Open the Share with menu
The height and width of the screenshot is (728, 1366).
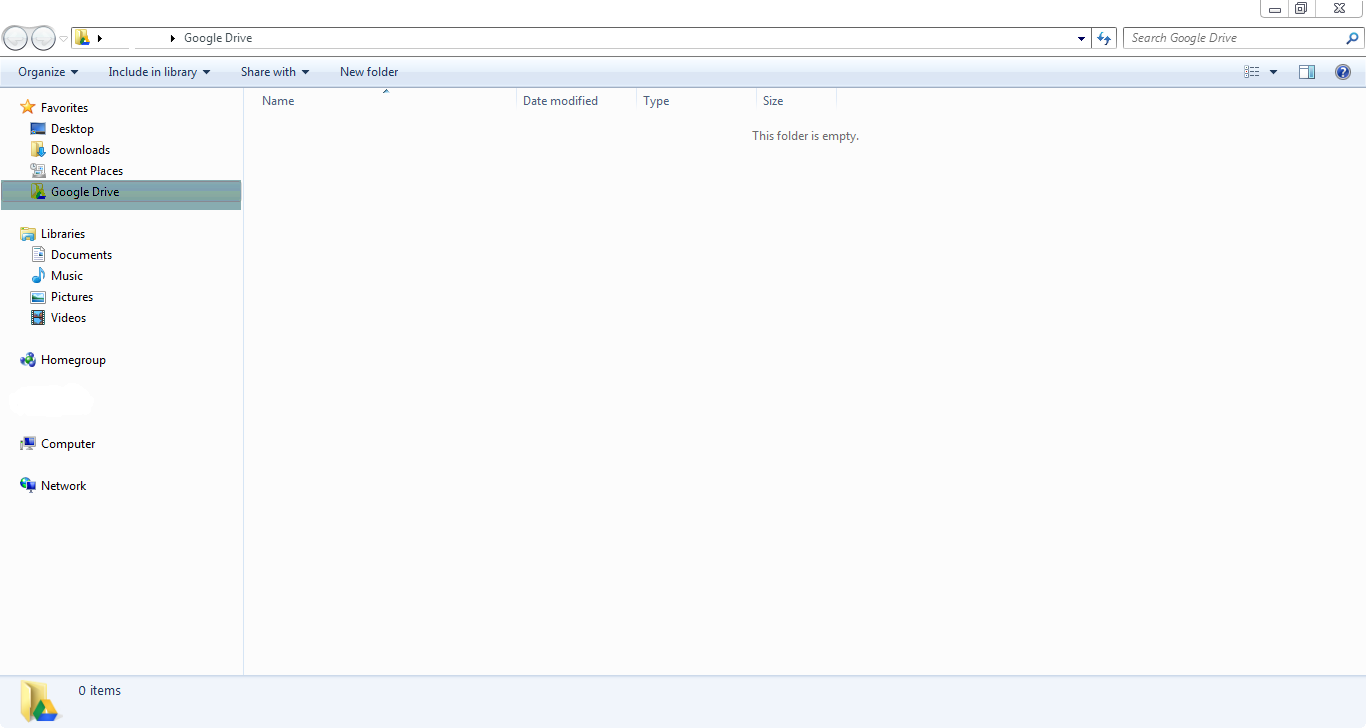click(275, 72)
